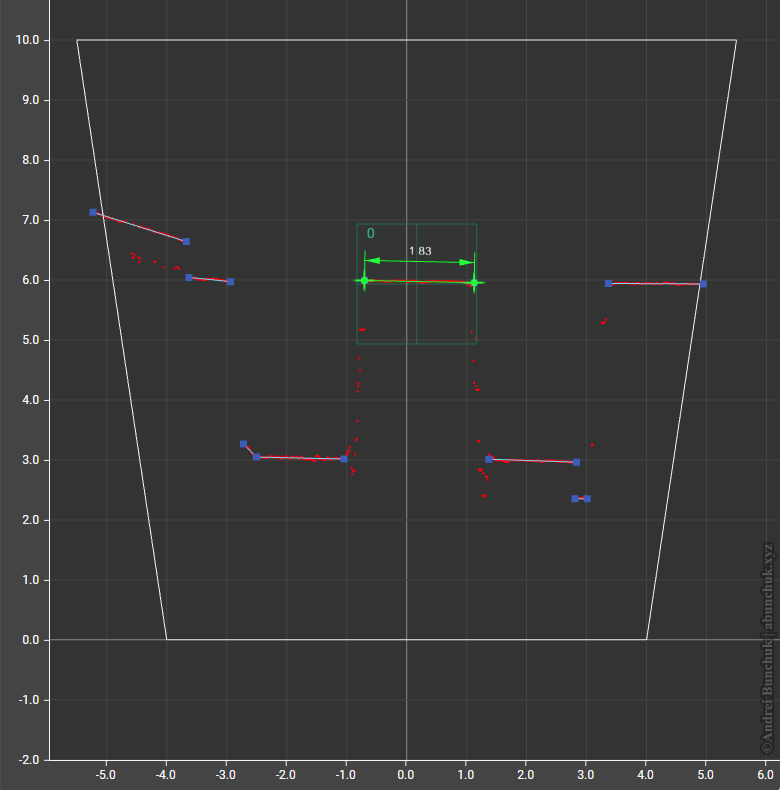The width and height of the screenshot is (780, 790).
Task: Select the blue handle at far-left segment start near y=7.1
Action: point(93,212)
